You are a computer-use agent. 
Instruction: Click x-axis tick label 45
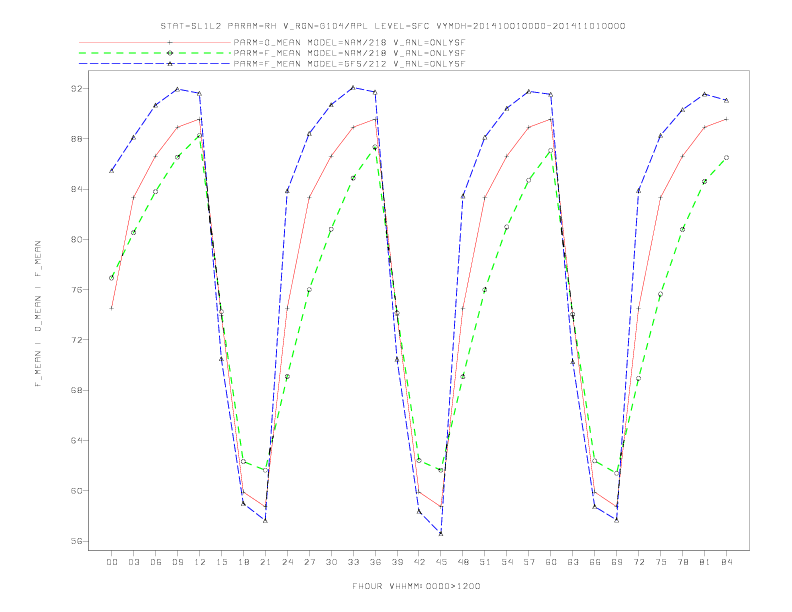pyautogui.click(x=441, y=562)
